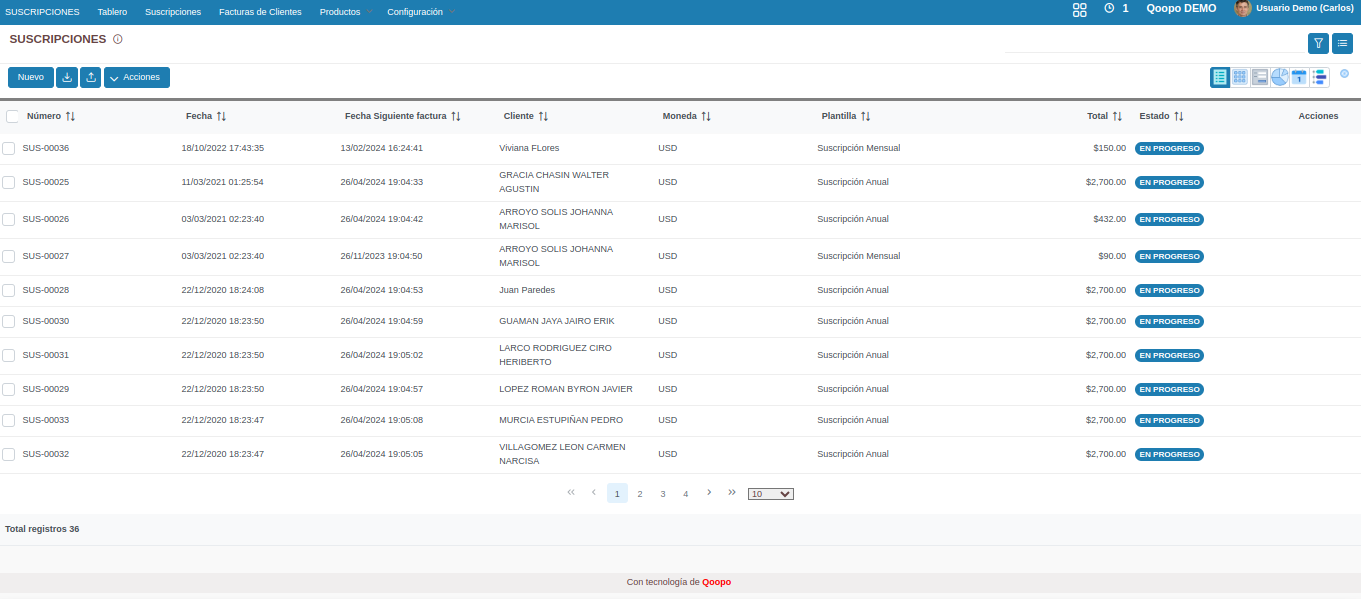Select the kanban grid view icon
This screenshot has height=599, width=1361.
[1240, 77]
